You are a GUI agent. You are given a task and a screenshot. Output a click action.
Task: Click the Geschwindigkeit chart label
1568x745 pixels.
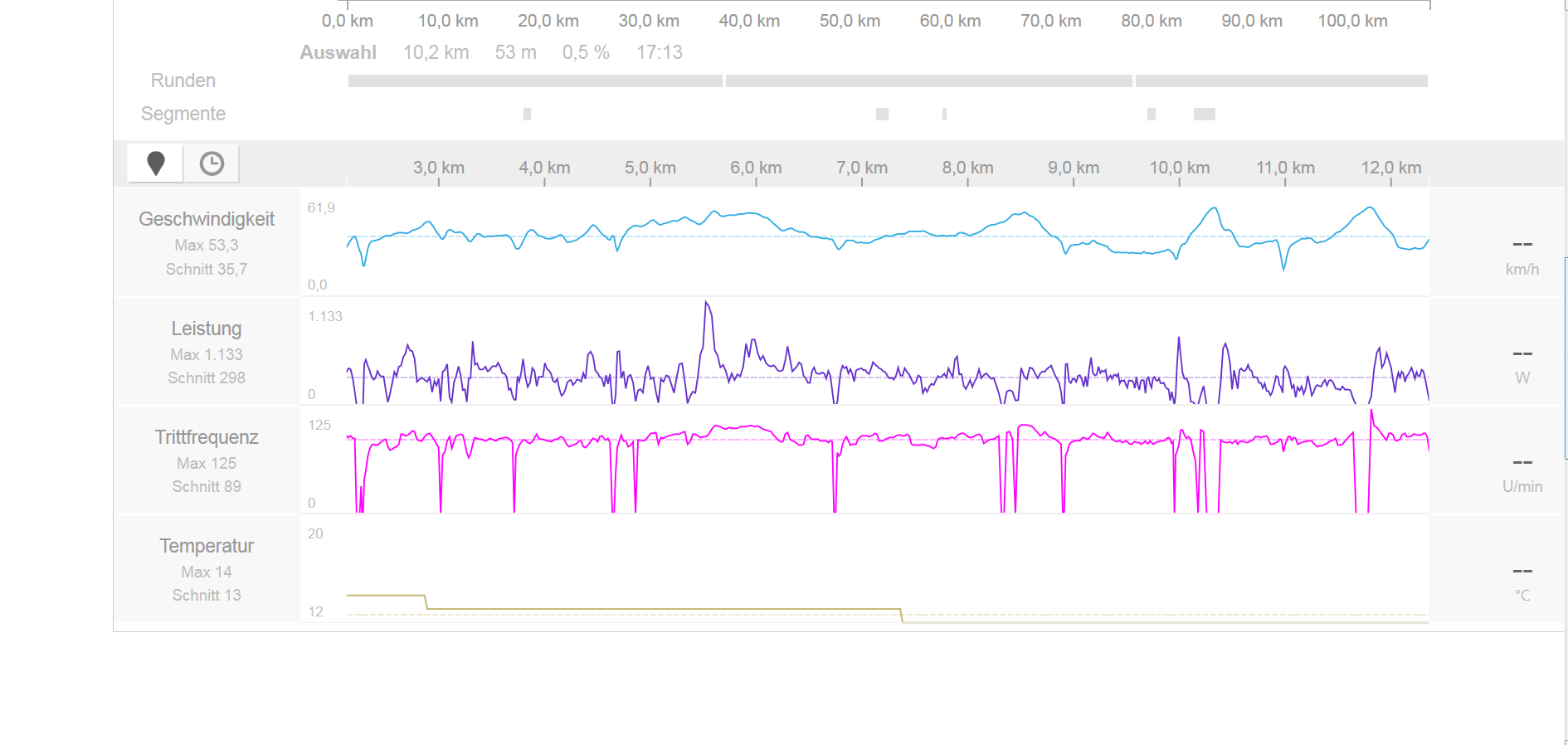207,219
